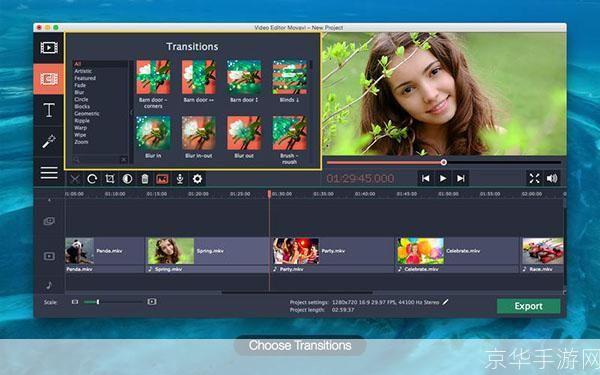
Task: Open the Titles tab (T icon)
Action: (49, 111)
